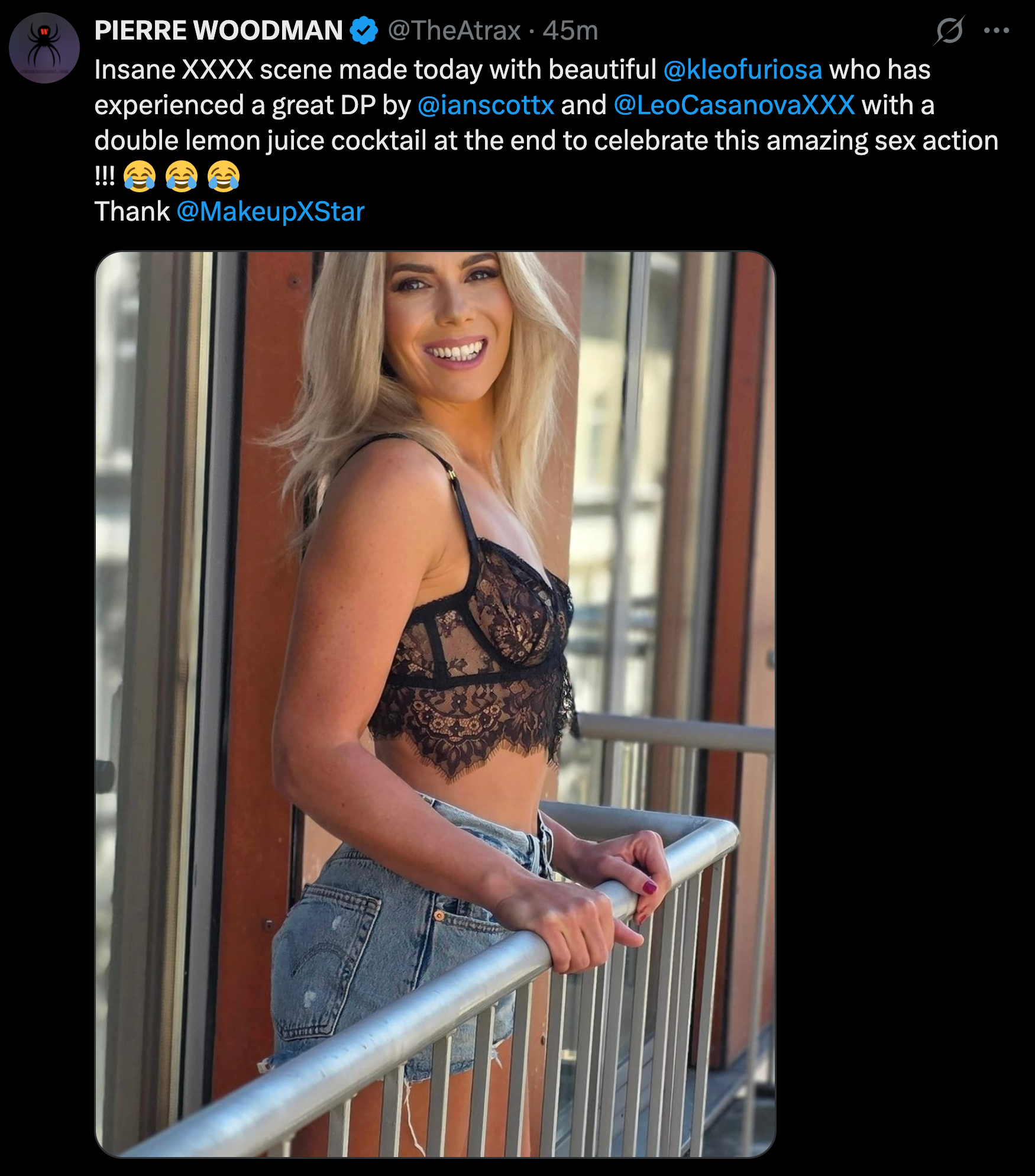Viewport: 1035px width, 1176px height.
Task: Open the @TheAtrax handle
Action: [x=454, y=30]
